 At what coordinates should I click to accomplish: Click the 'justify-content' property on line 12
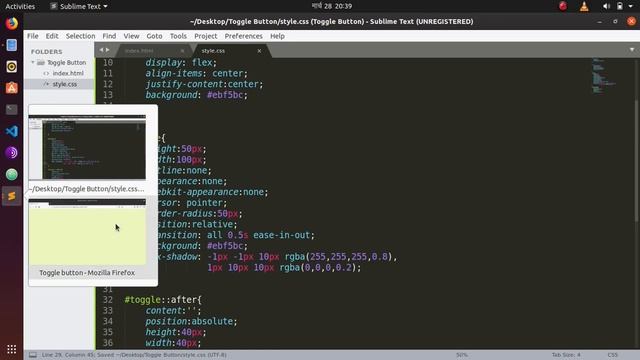coord(184,84)
